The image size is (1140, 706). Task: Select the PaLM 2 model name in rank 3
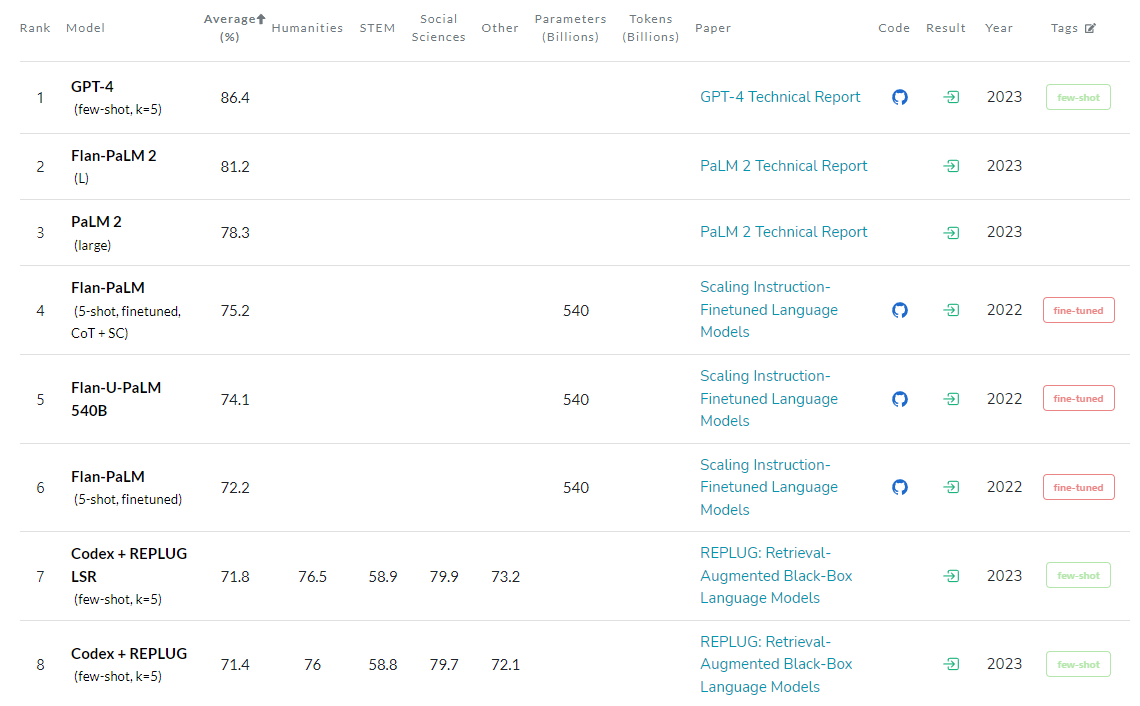coord(96,222)
